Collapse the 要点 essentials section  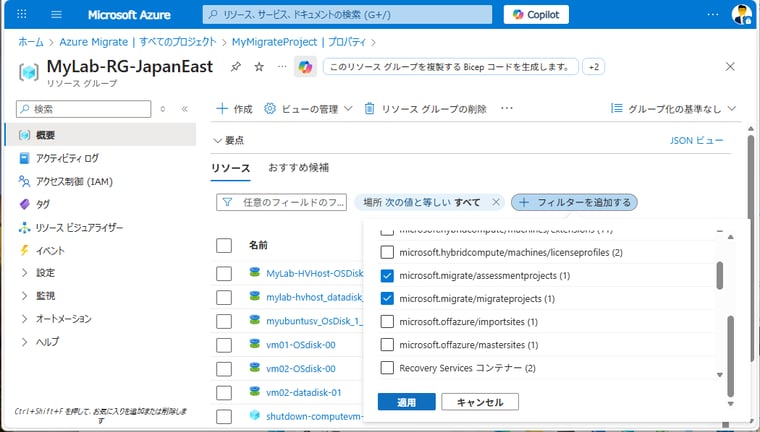(x=229, y=141)
